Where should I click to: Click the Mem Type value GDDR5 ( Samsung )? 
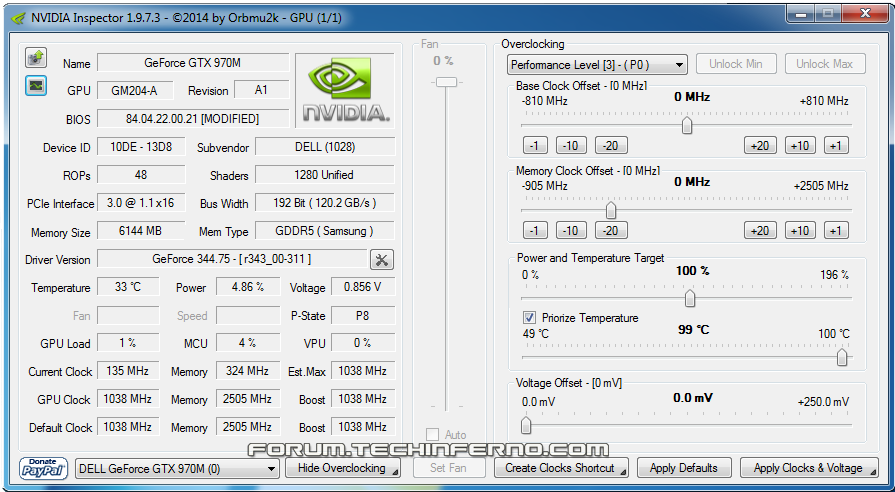[x=325, y=231]
